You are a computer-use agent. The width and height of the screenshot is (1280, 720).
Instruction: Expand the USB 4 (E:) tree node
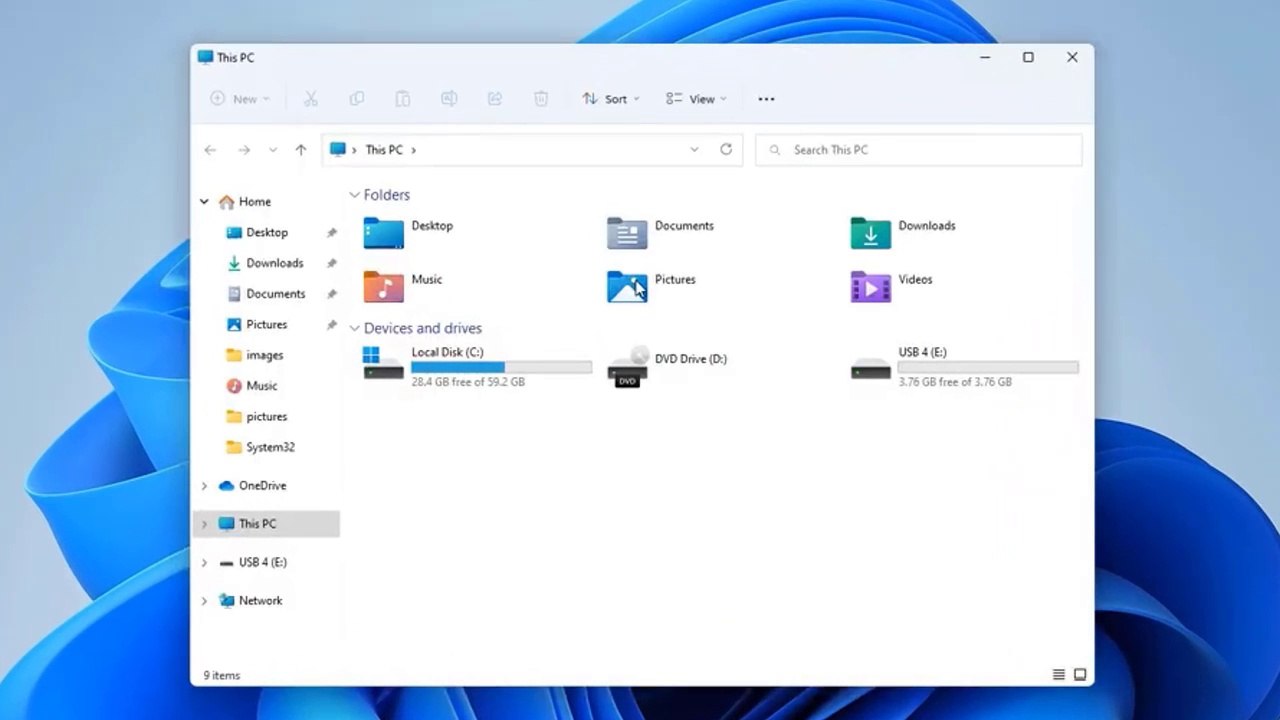tap(204, 563)
